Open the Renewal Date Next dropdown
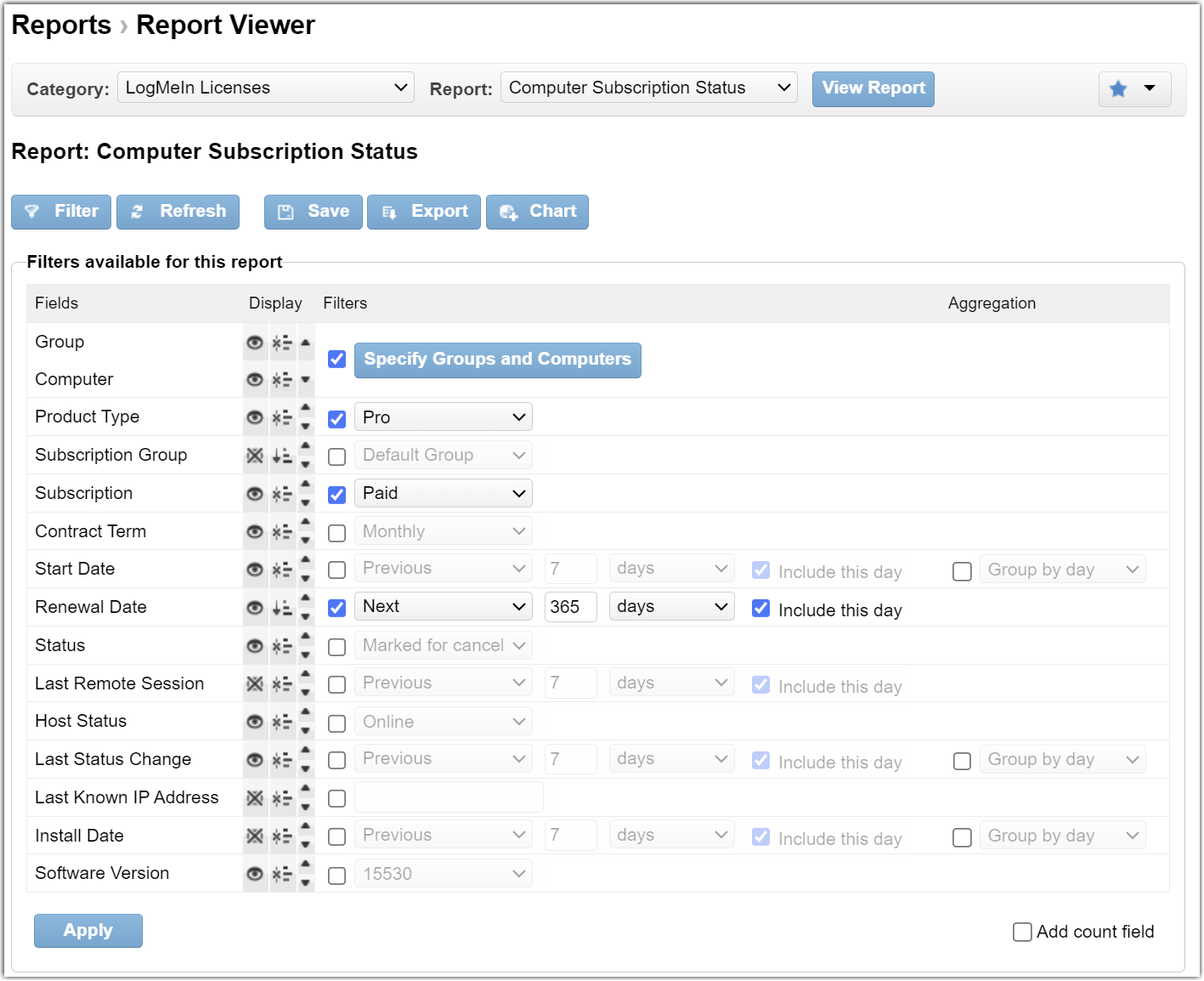The height and width of the screenshot is (981, 1204). click(x=444, y=606)
